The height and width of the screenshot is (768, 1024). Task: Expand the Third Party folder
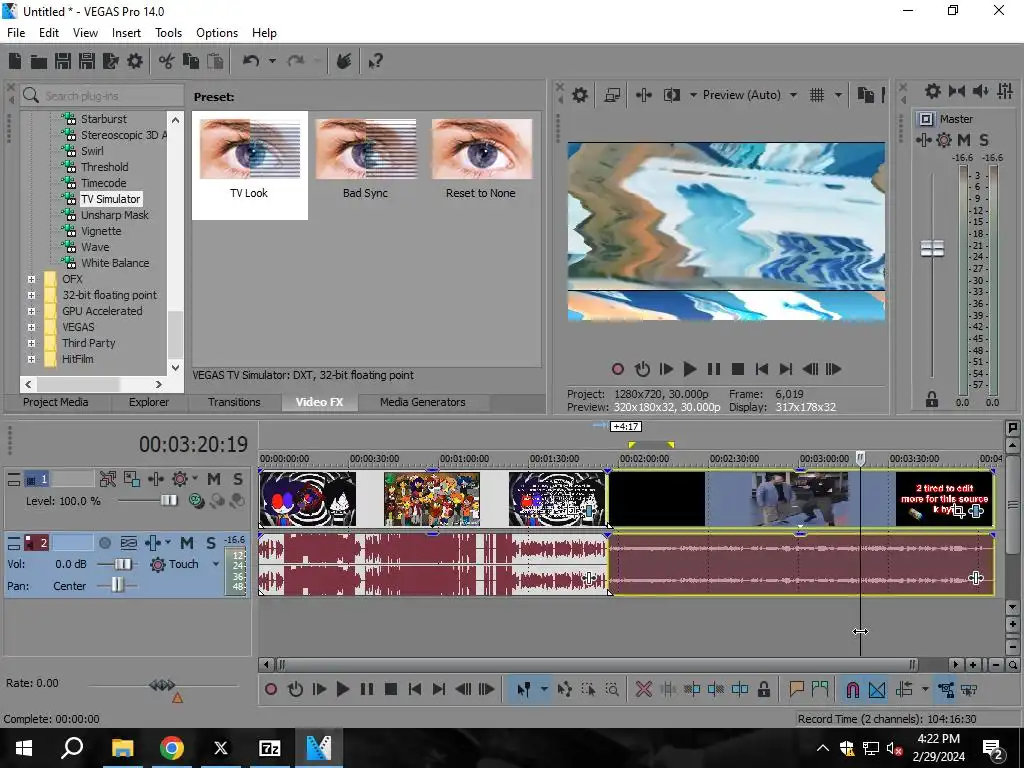tap(31, 343)
